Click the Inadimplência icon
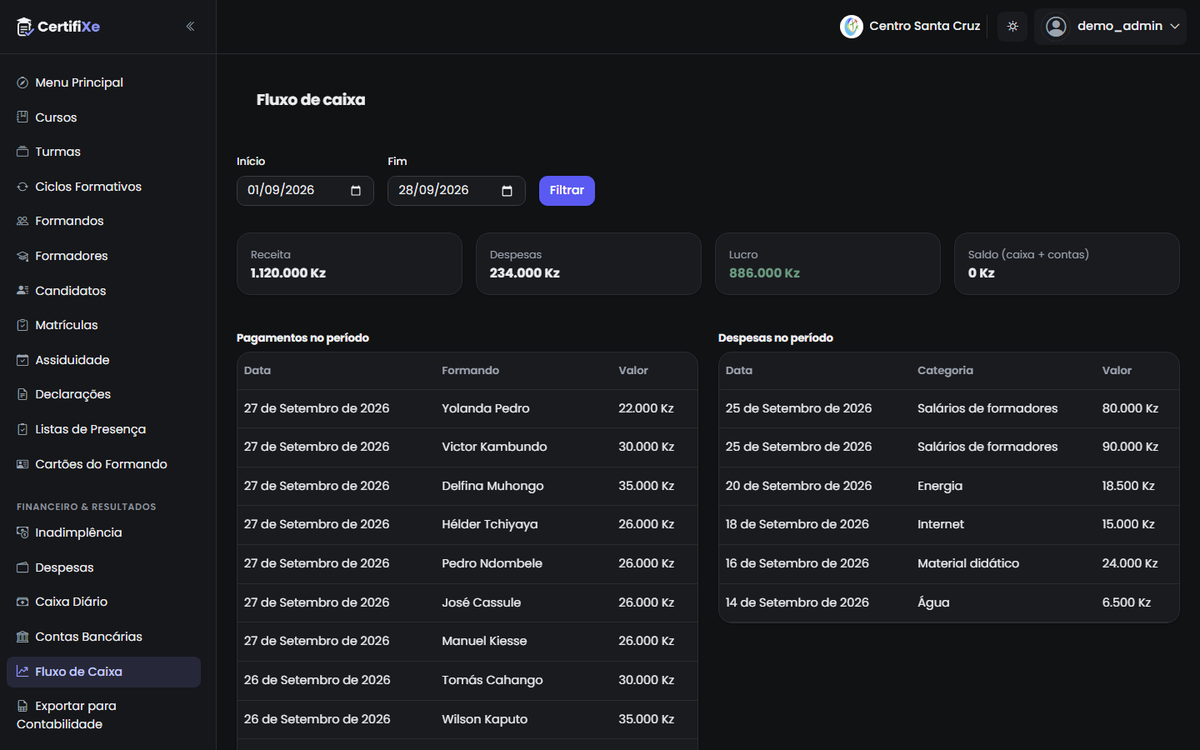1200x750 pixels. point(23,533)
